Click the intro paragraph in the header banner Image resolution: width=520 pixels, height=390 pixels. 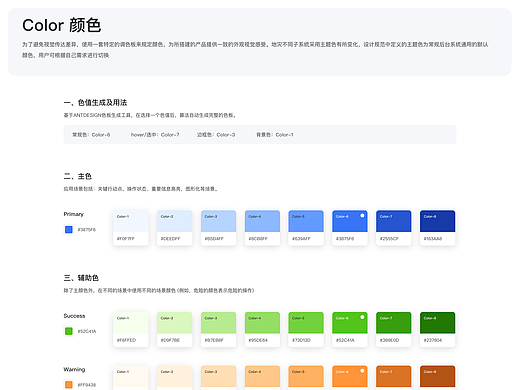(x=255, y=50)
